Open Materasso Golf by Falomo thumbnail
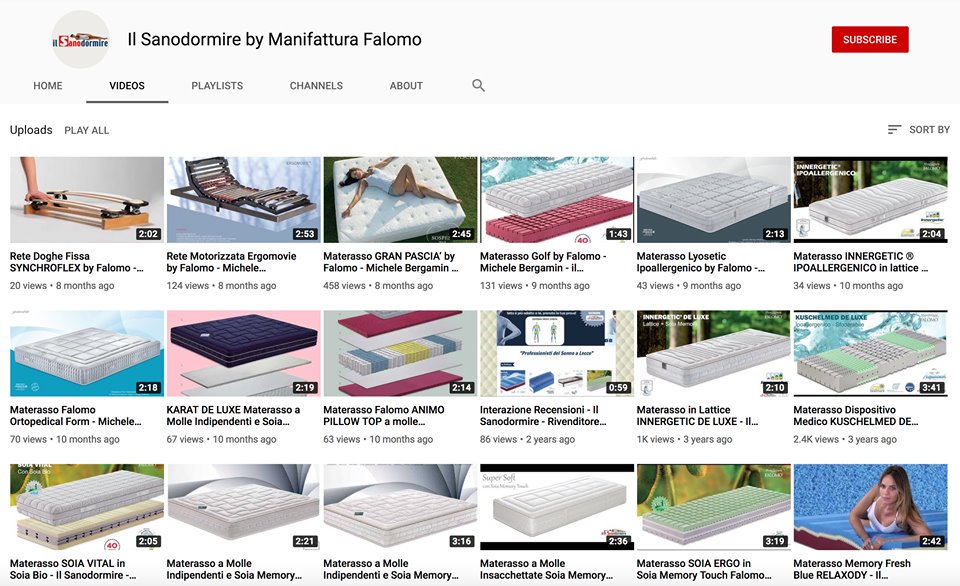960x586 pixels. (x=557, y=200)
